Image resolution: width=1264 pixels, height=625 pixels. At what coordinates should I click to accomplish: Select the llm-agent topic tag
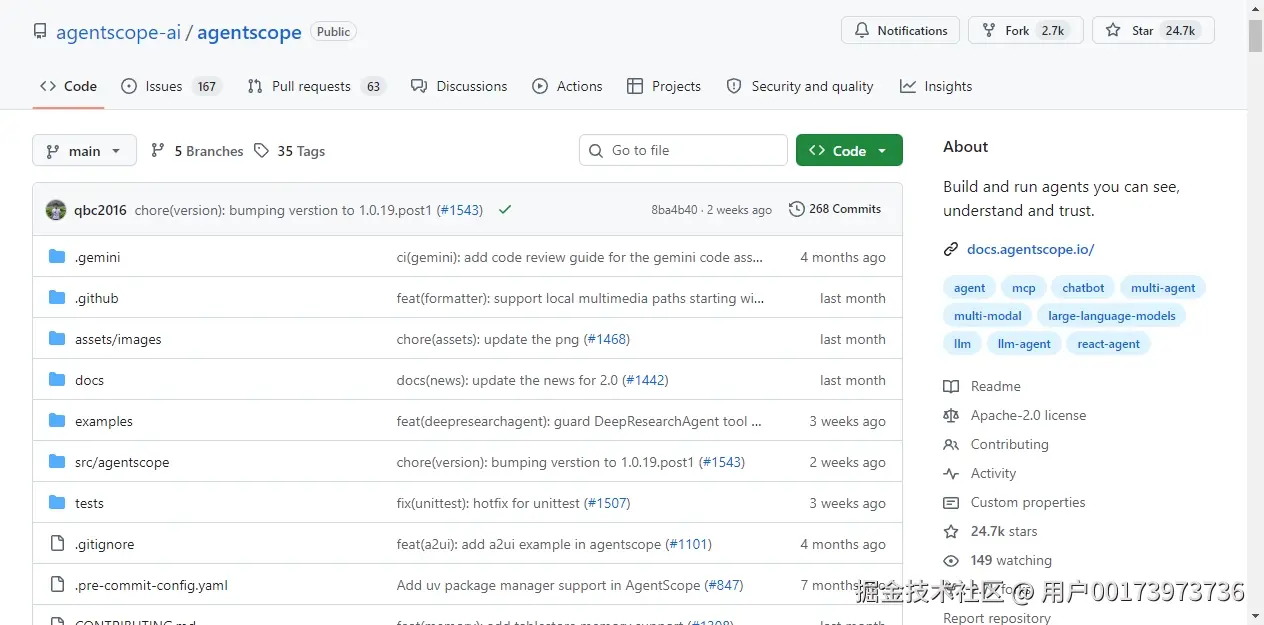pyautogui.click(x=1024, y=344)
